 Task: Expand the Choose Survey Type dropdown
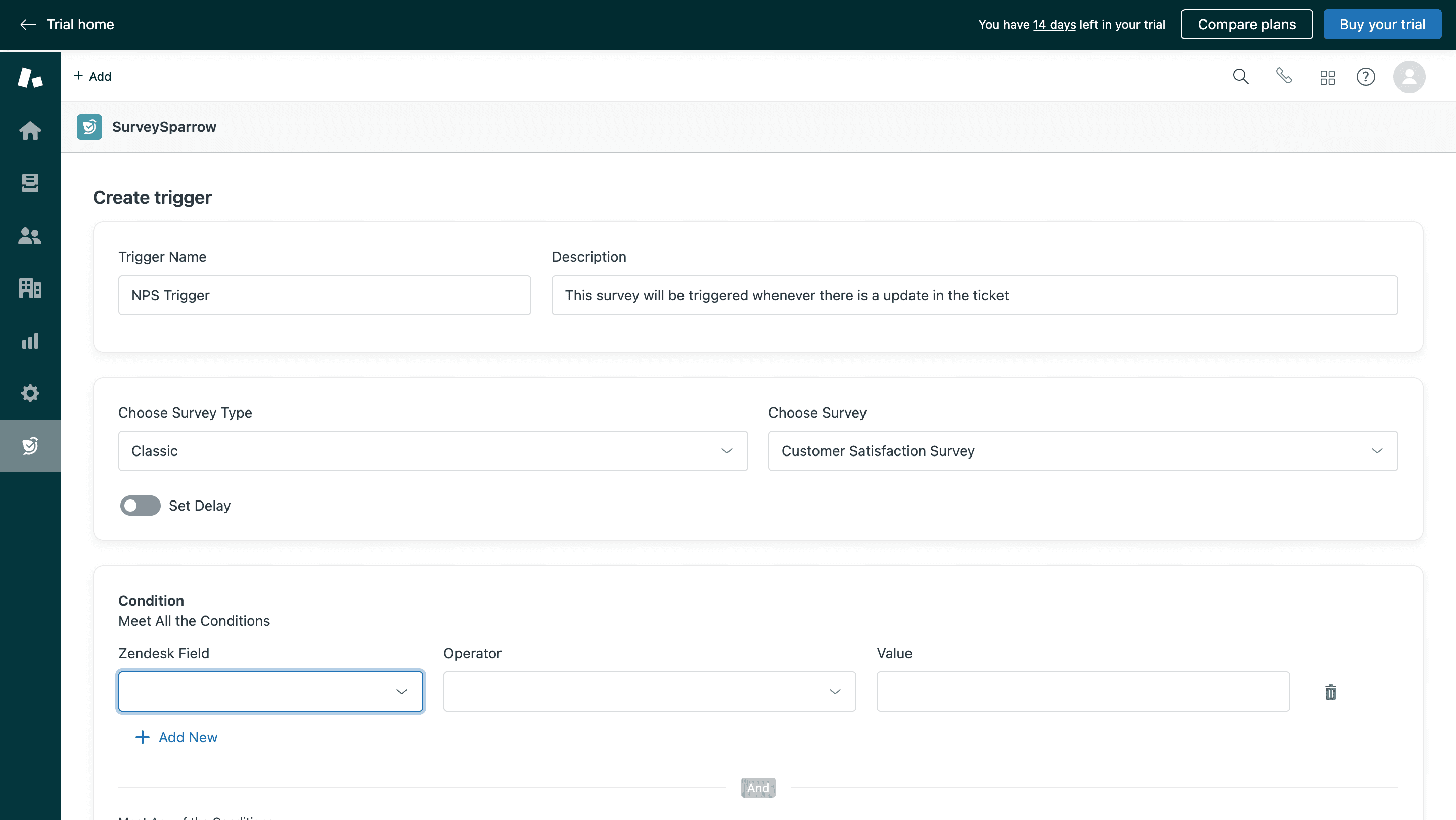[432, 451]
